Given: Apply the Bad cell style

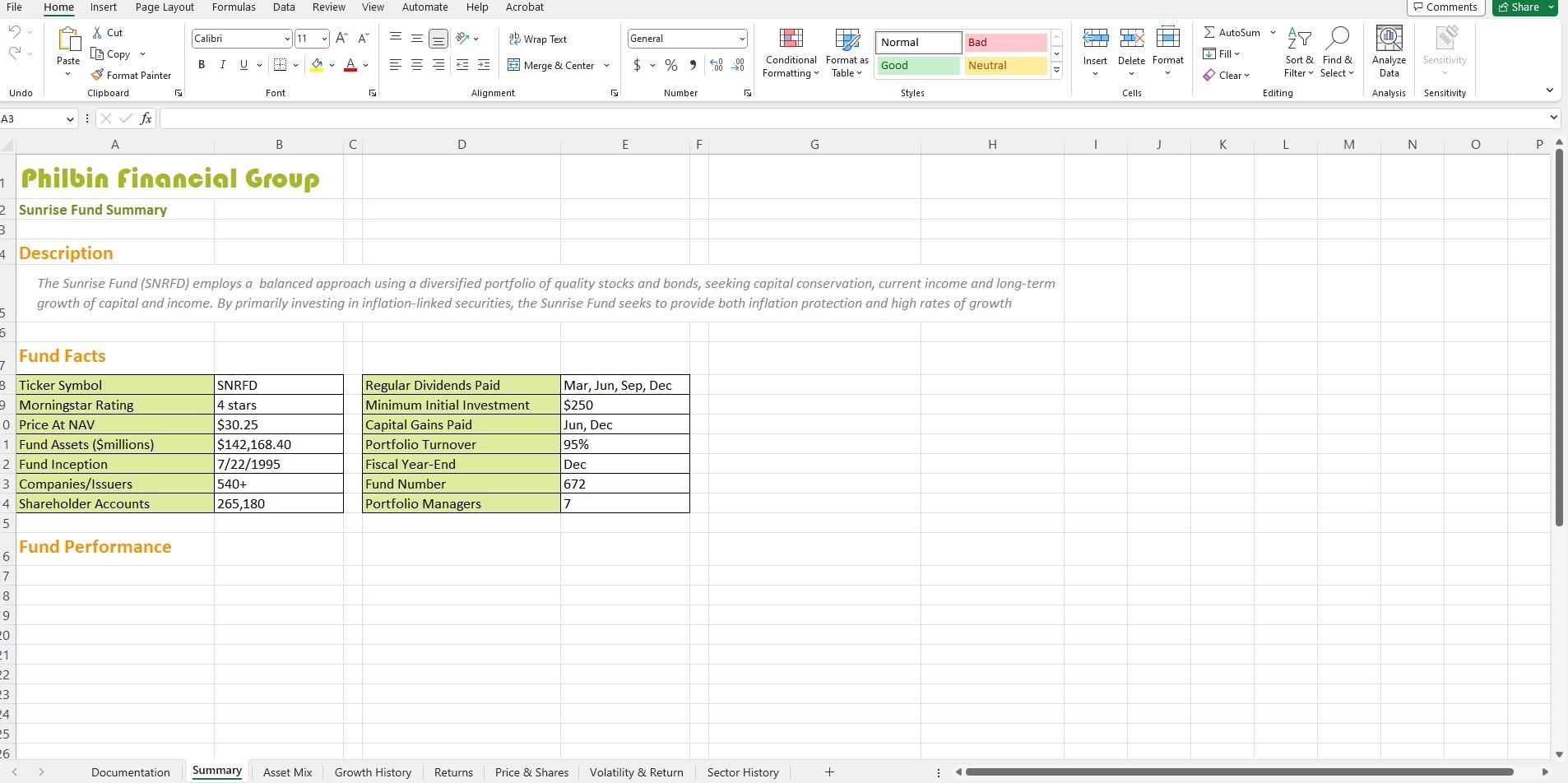Looking at the screenshot, I should click(x=1005, y=43).
